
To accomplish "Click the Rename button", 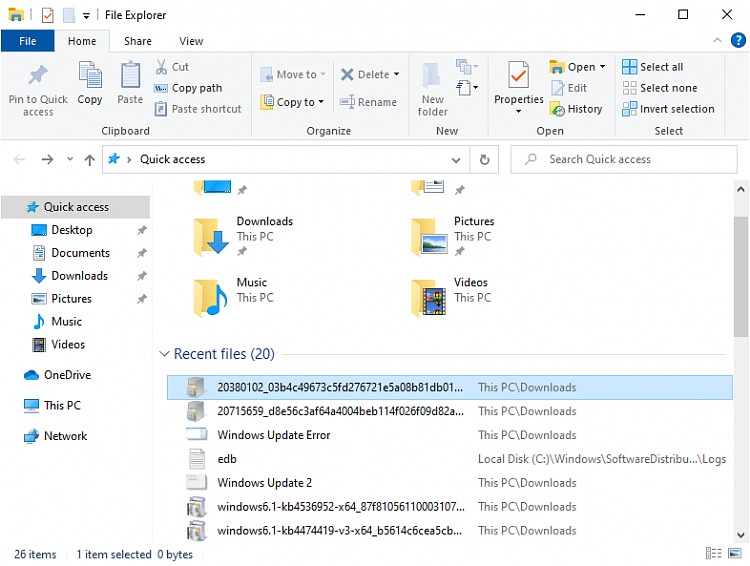I will click(368, 102).
